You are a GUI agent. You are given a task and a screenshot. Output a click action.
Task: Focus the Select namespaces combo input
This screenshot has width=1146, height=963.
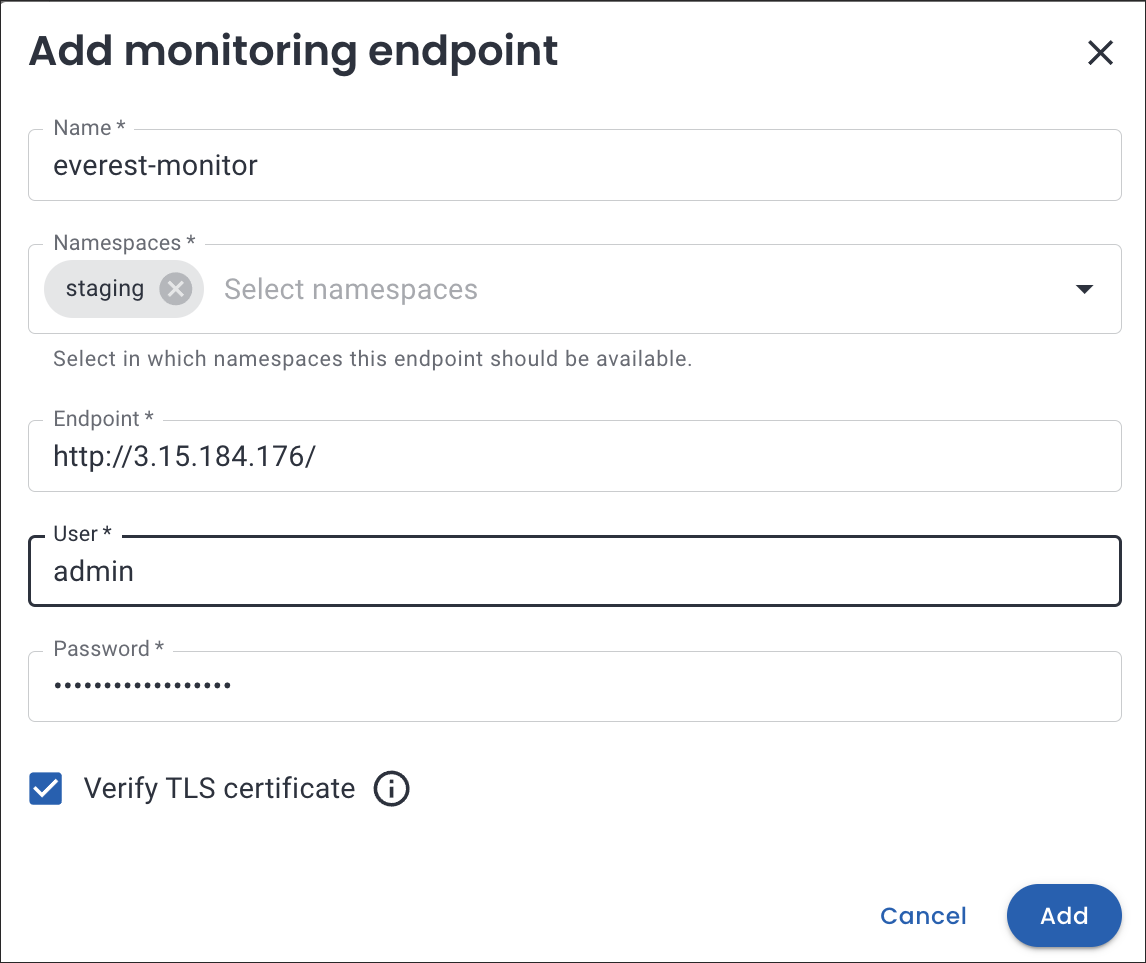click(x=600, y=290)
